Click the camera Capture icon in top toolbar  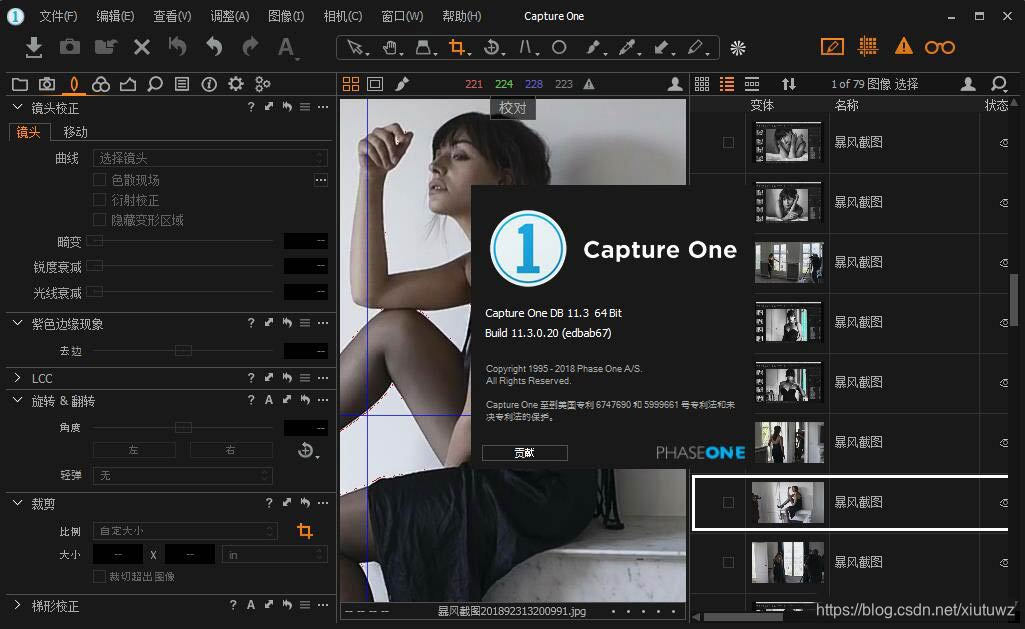(x=70, y=47)
